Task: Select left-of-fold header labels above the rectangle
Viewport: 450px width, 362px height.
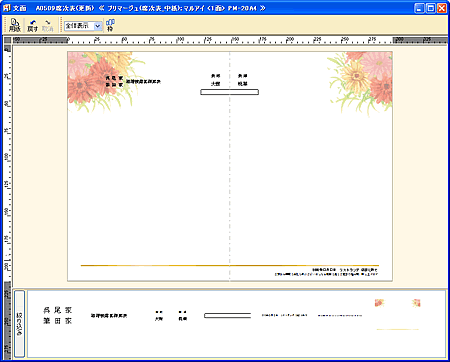Action: [x=215, y=80]
